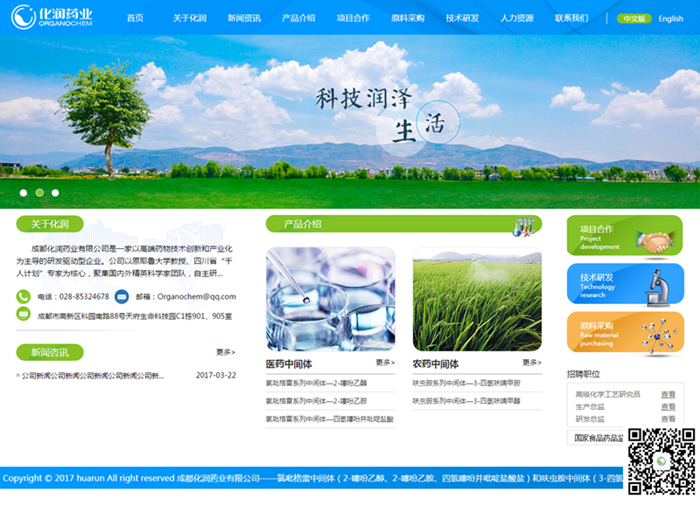The width and height of the screenshot is (700, 505).
Task: Click the handshake icon on 项目合作 banner
Action: (654, 242)
